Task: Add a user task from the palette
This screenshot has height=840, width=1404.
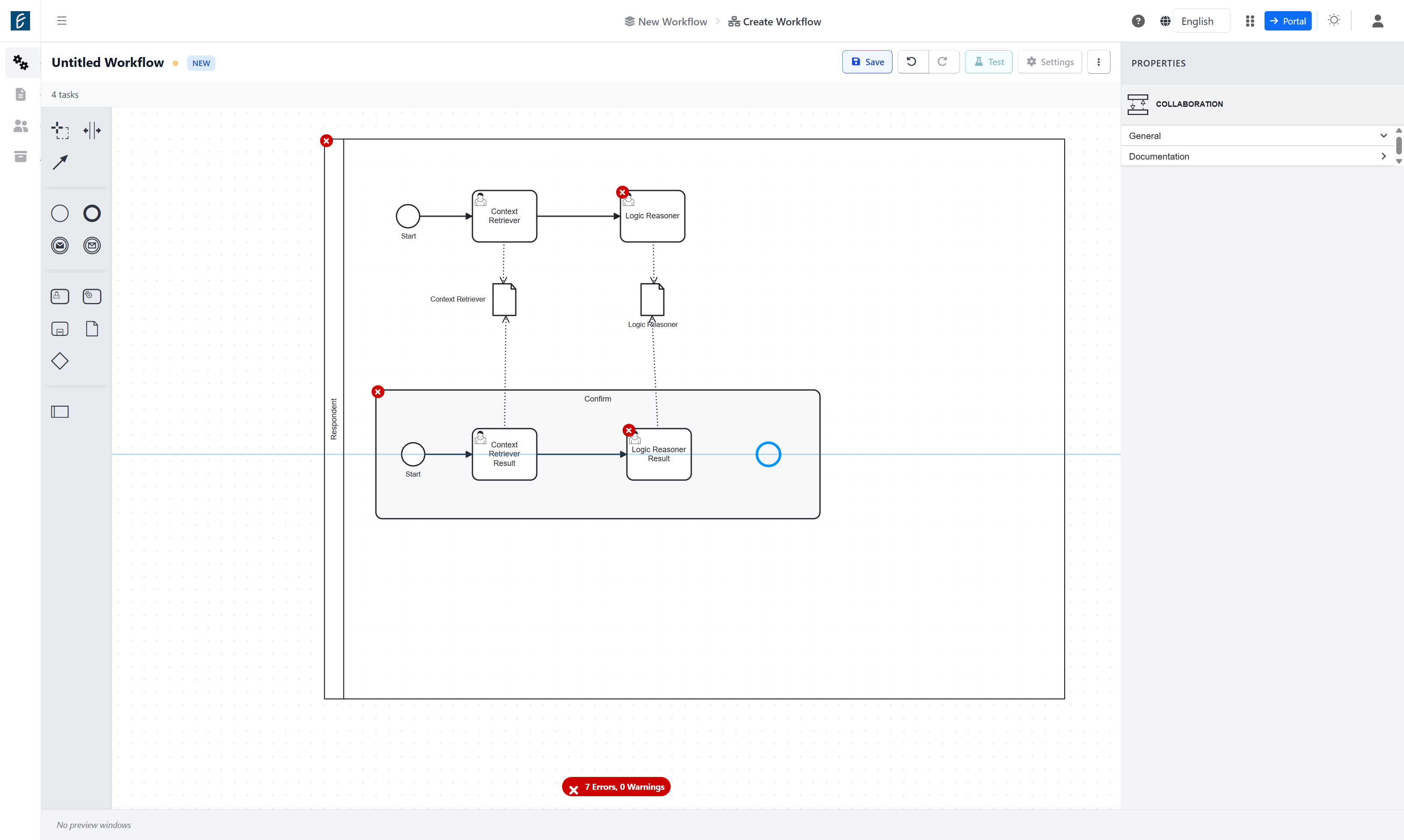Action: 60,296
